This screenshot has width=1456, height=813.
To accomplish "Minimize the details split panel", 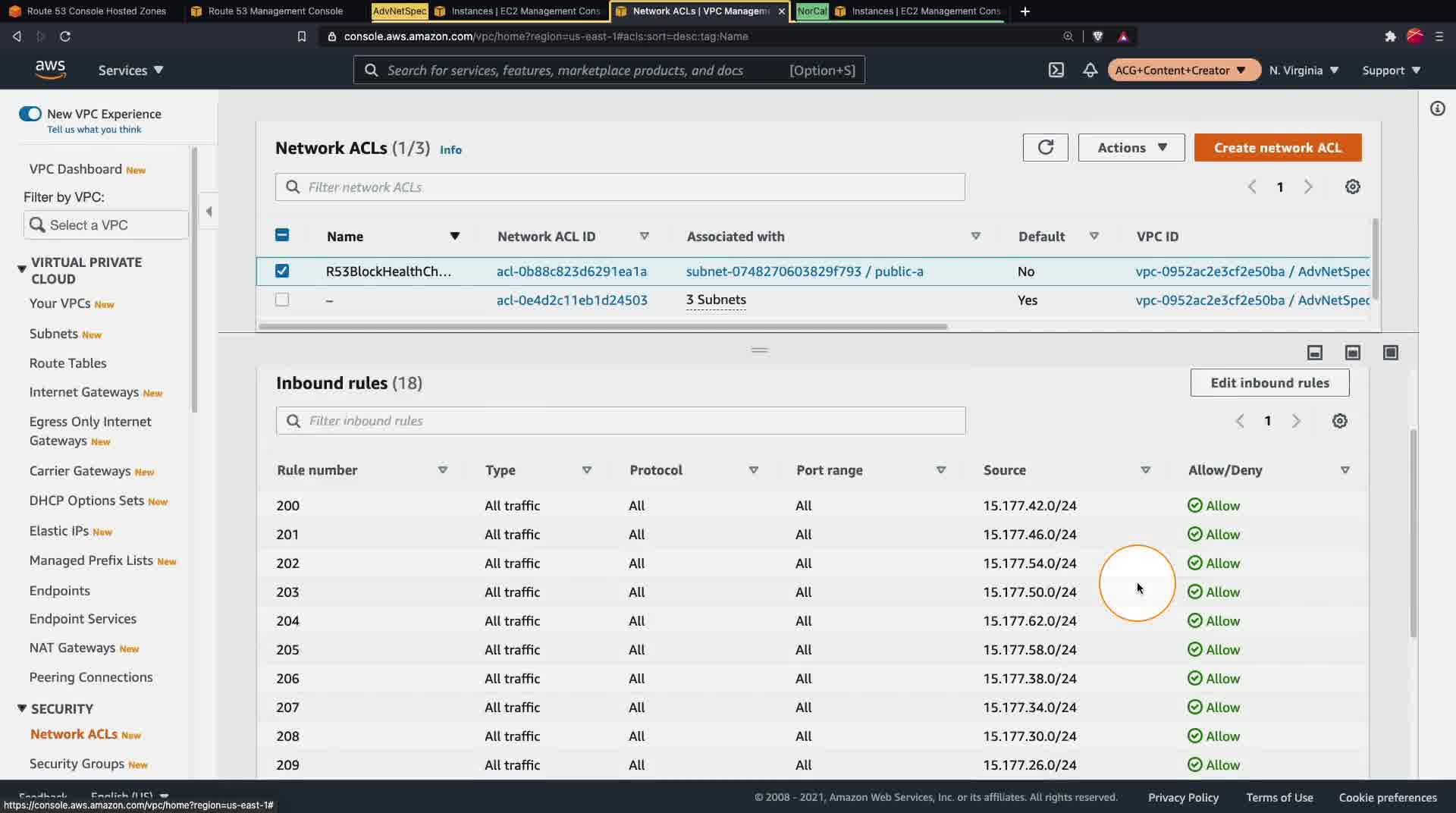I will pyautogui.click(x=1314, y=353).
